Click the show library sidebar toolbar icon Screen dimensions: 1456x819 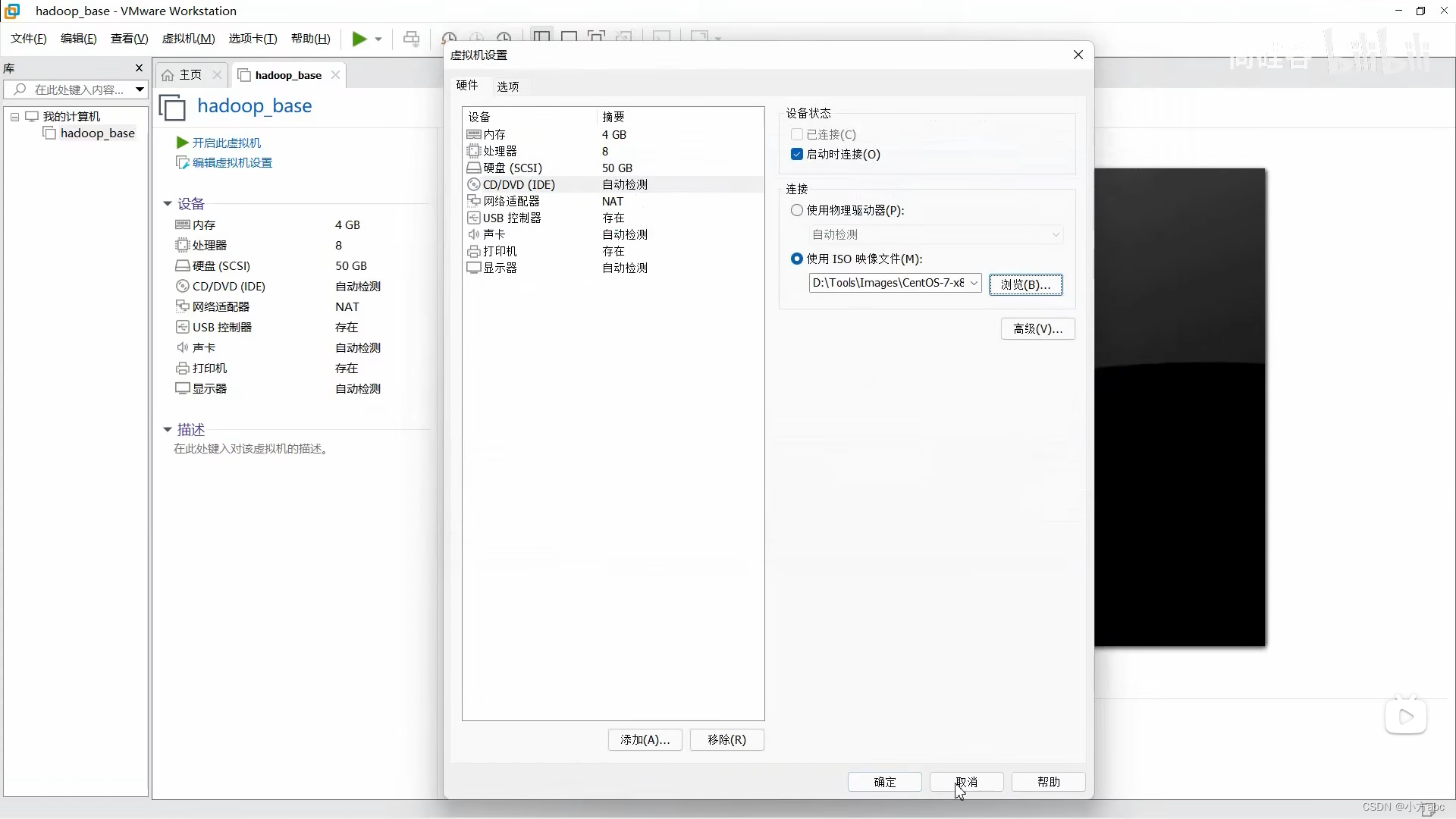(541, 37)
